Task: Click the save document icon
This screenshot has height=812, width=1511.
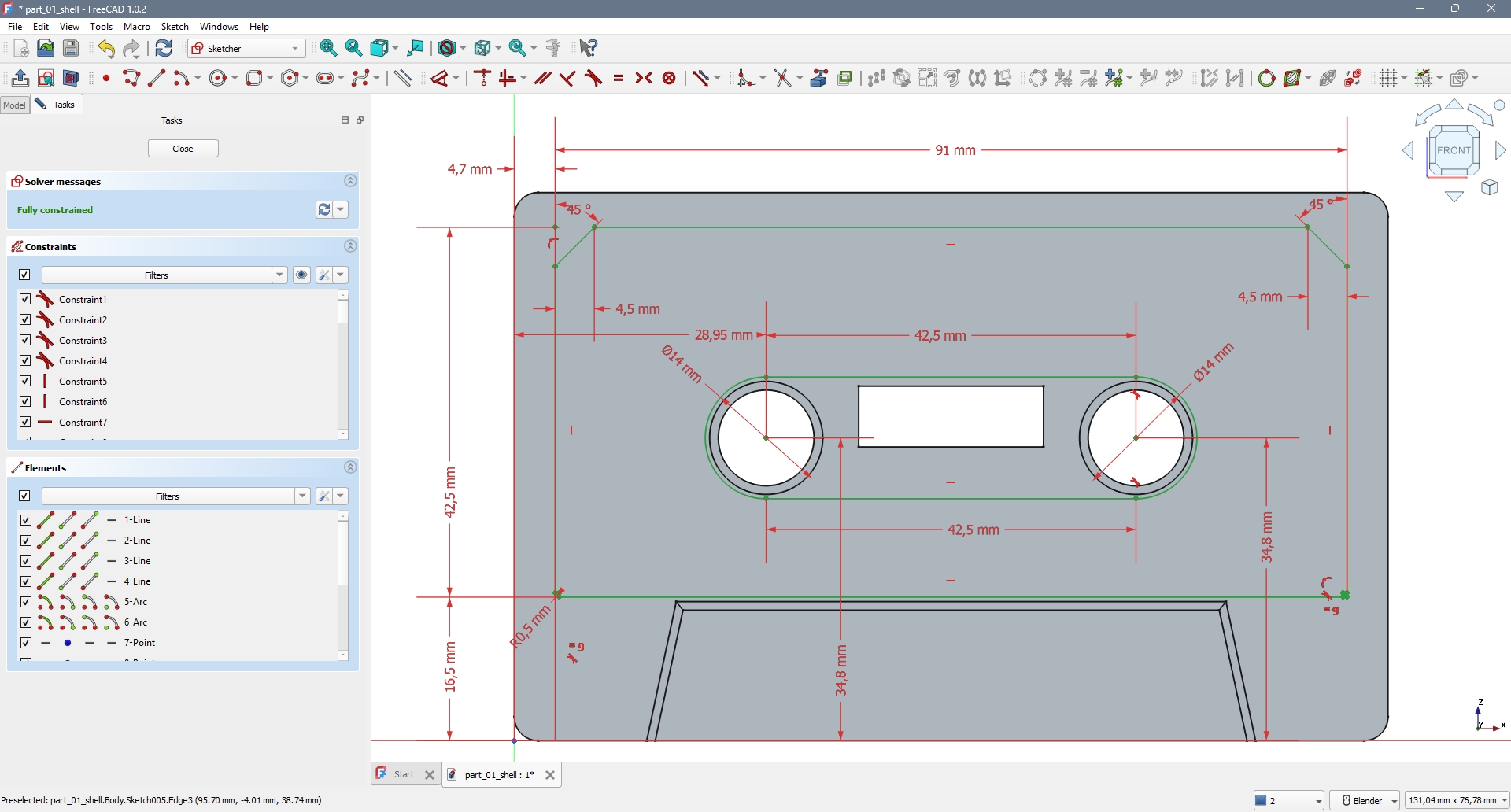Action: (x=71, y=48)
